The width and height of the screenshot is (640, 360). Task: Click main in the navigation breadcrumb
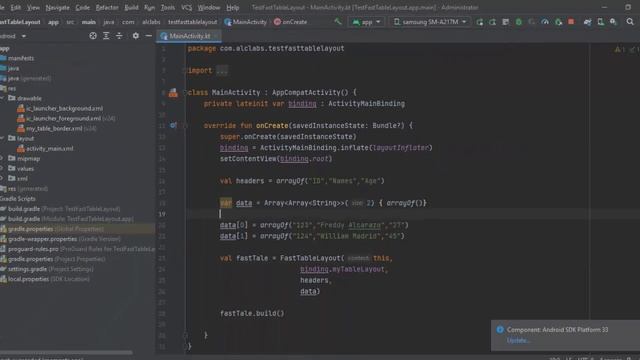point(89,22)
